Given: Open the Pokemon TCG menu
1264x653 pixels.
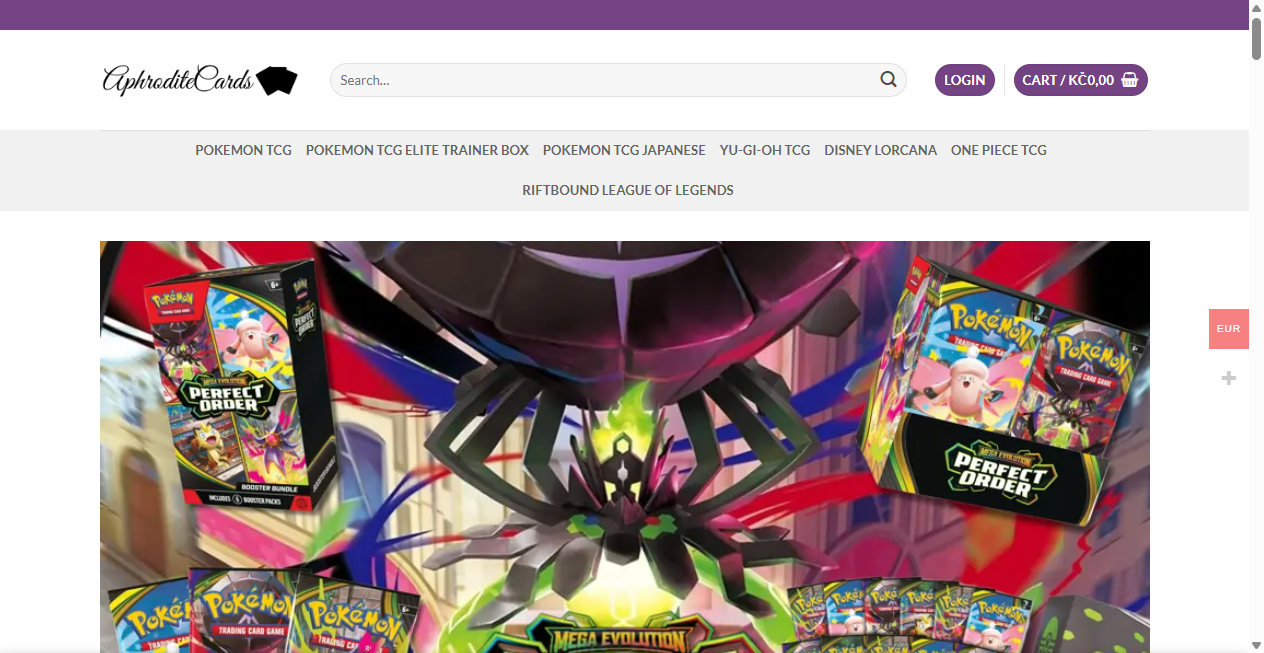Looking at the screenshot, I should 243,150.
